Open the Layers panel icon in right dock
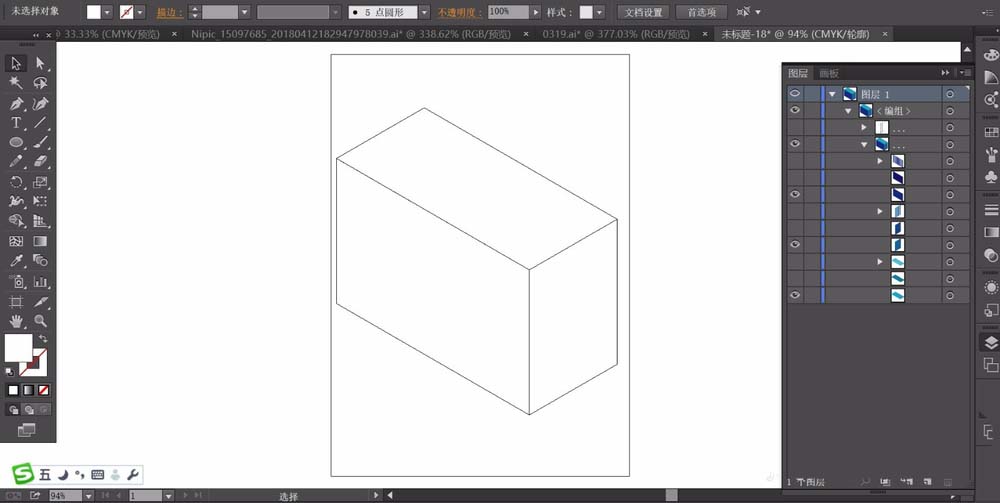The width and height of the screenshot is (1000, 503). 990,342
